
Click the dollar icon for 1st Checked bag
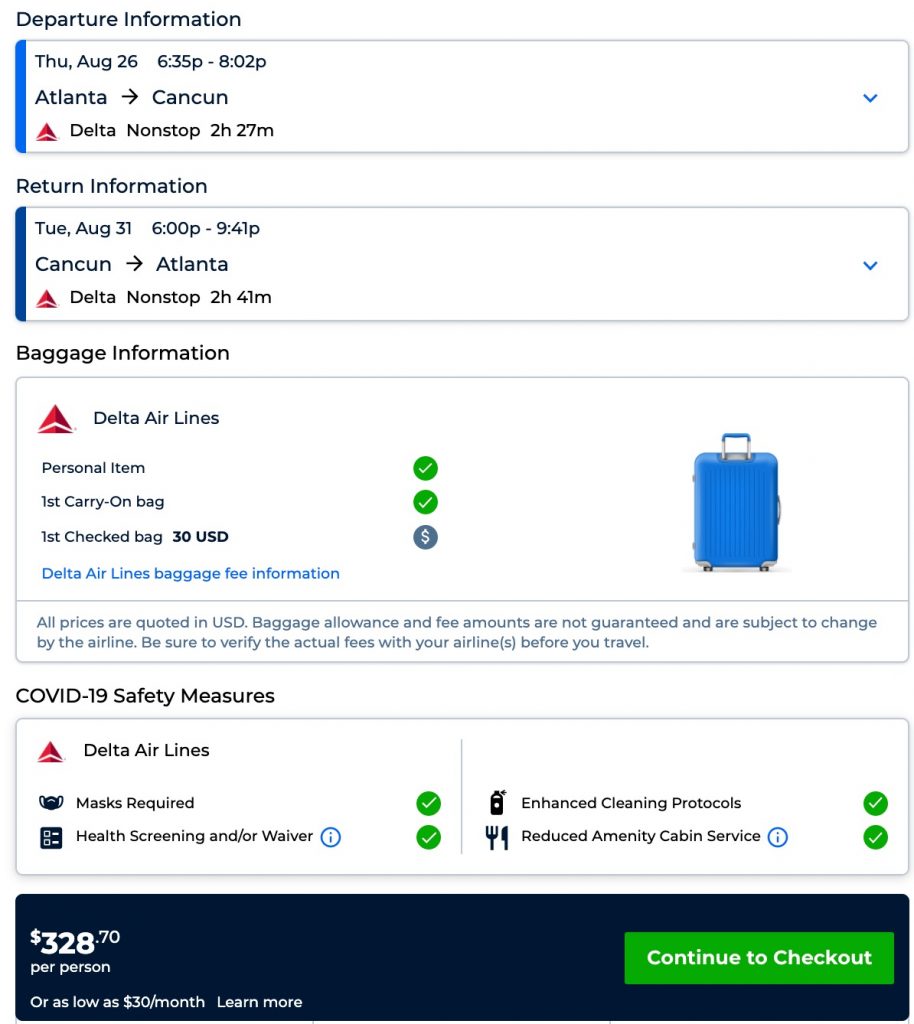pyautogui.click(x=426, y=537)
